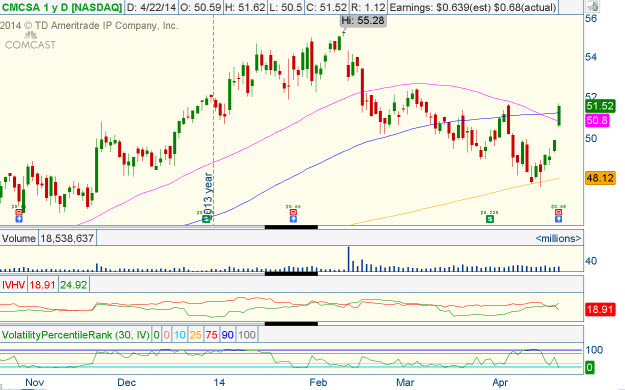Click 14 year label on time axis
The image size is (625, 390).
click(x=219, y=383)
